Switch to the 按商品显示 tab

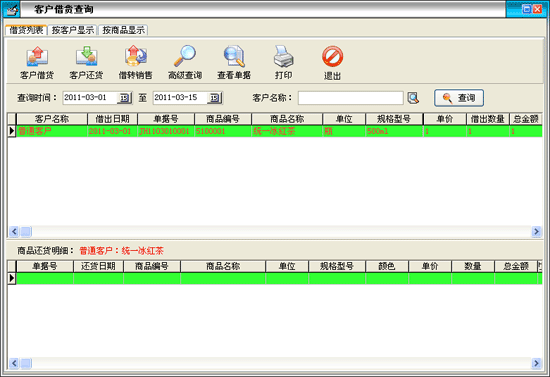(x=123, y=30)
